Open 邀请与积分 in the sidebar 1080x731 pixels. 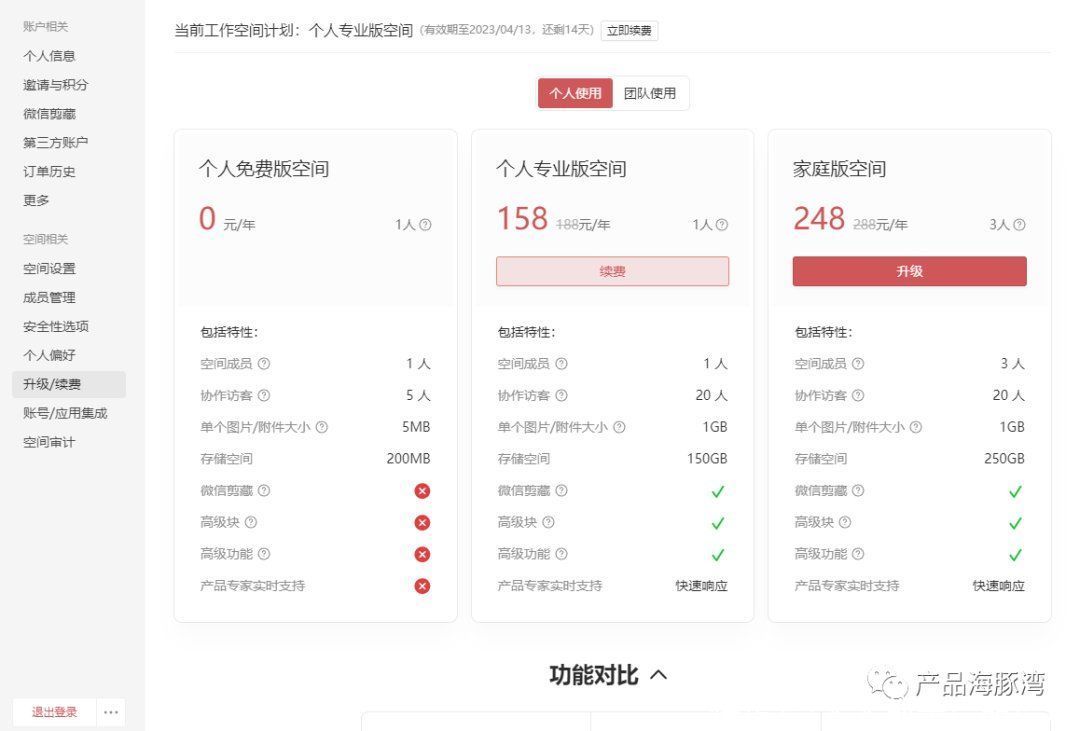click(56, 85)
